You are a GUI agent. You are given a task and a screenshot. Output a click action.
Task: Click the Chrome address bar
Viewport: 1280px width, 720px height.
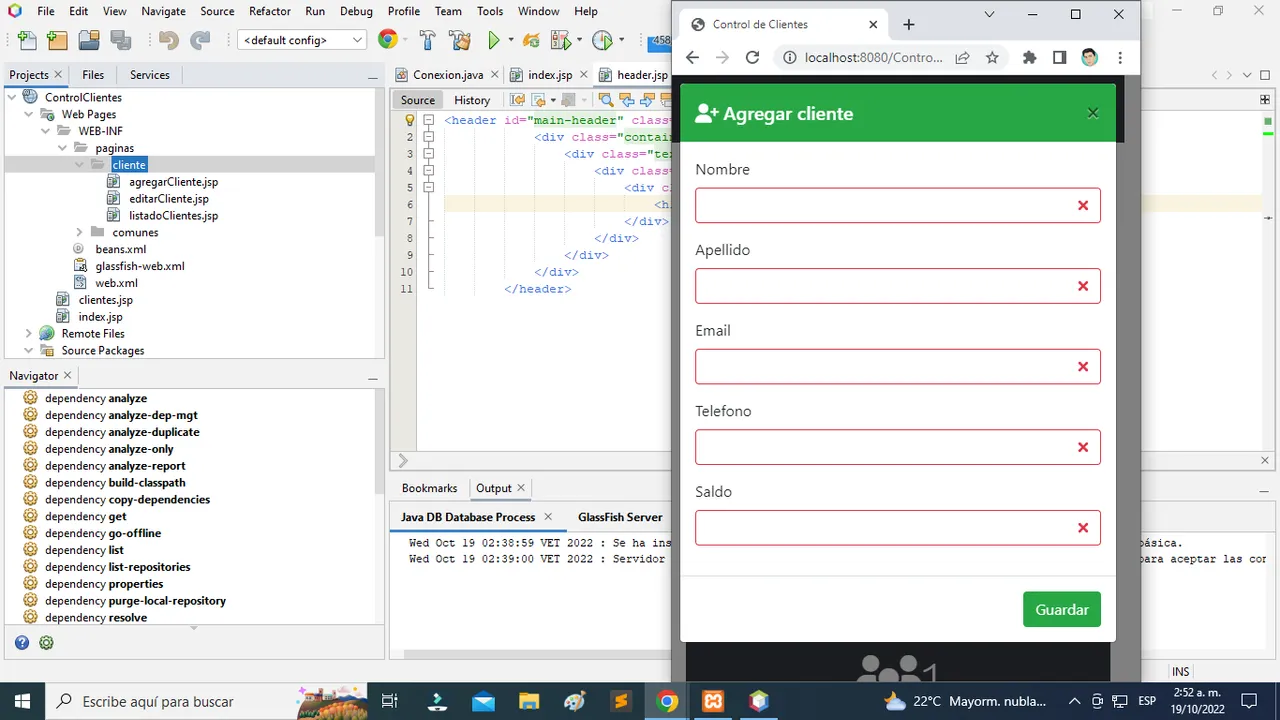tap(874, 57)
